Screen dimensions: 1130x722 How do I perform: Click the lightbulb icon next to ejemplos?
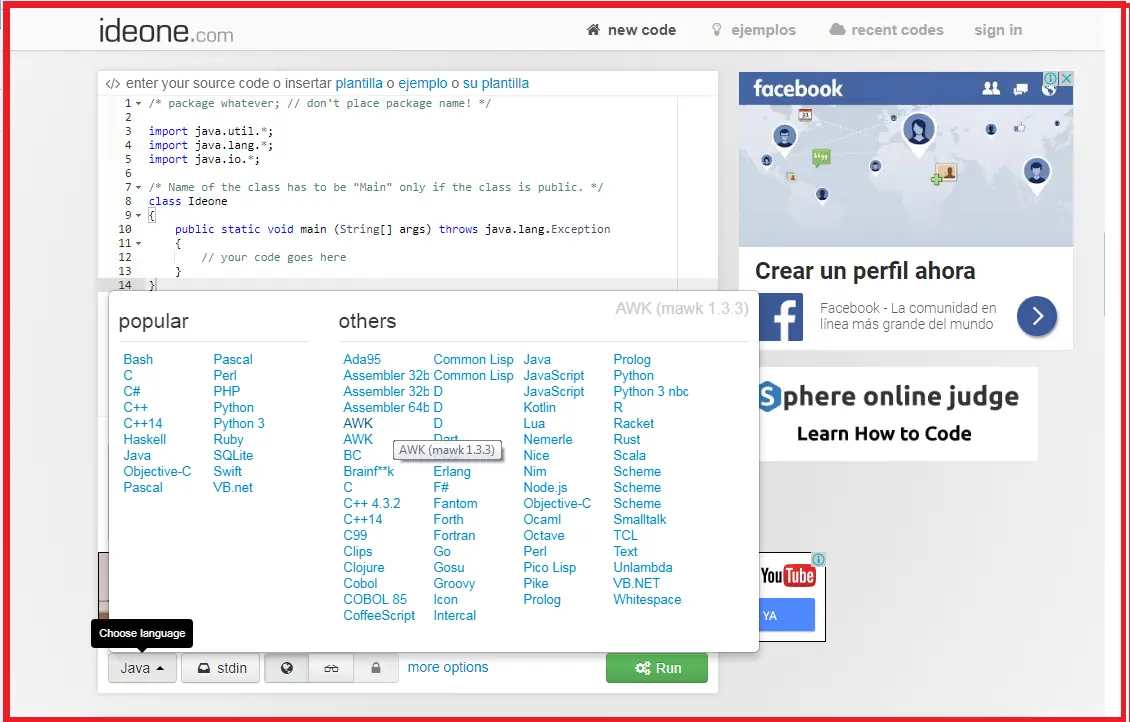pyautogui.click(x=716, y=30)
